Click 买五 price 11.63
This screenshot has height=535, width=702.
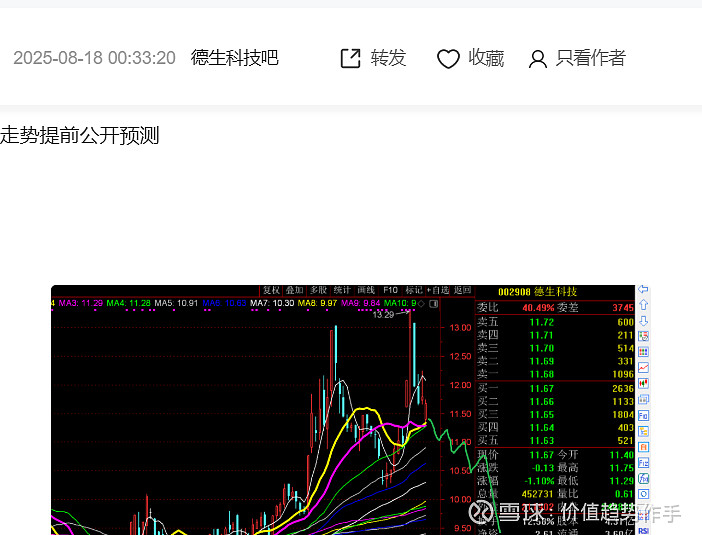point(542,441)
